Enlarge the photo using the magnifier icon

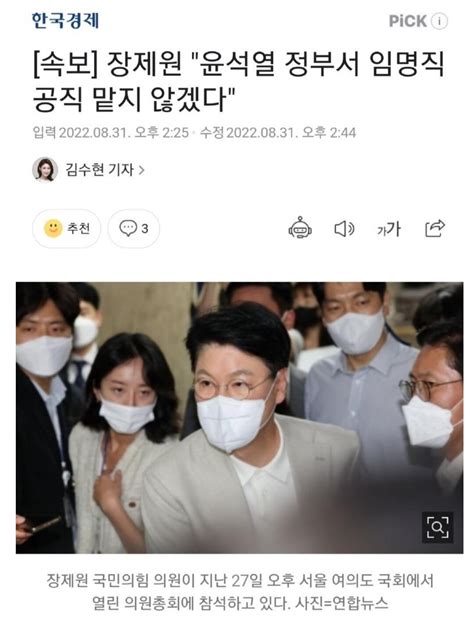pos(438,527)
